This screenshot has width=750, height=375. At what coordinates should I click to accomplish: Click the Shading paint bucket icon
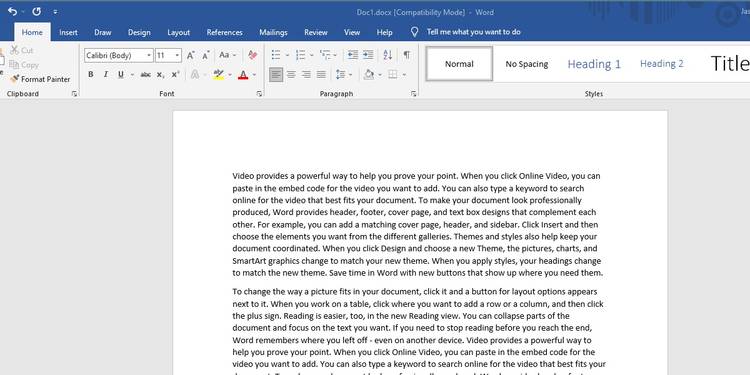point(368,75)
